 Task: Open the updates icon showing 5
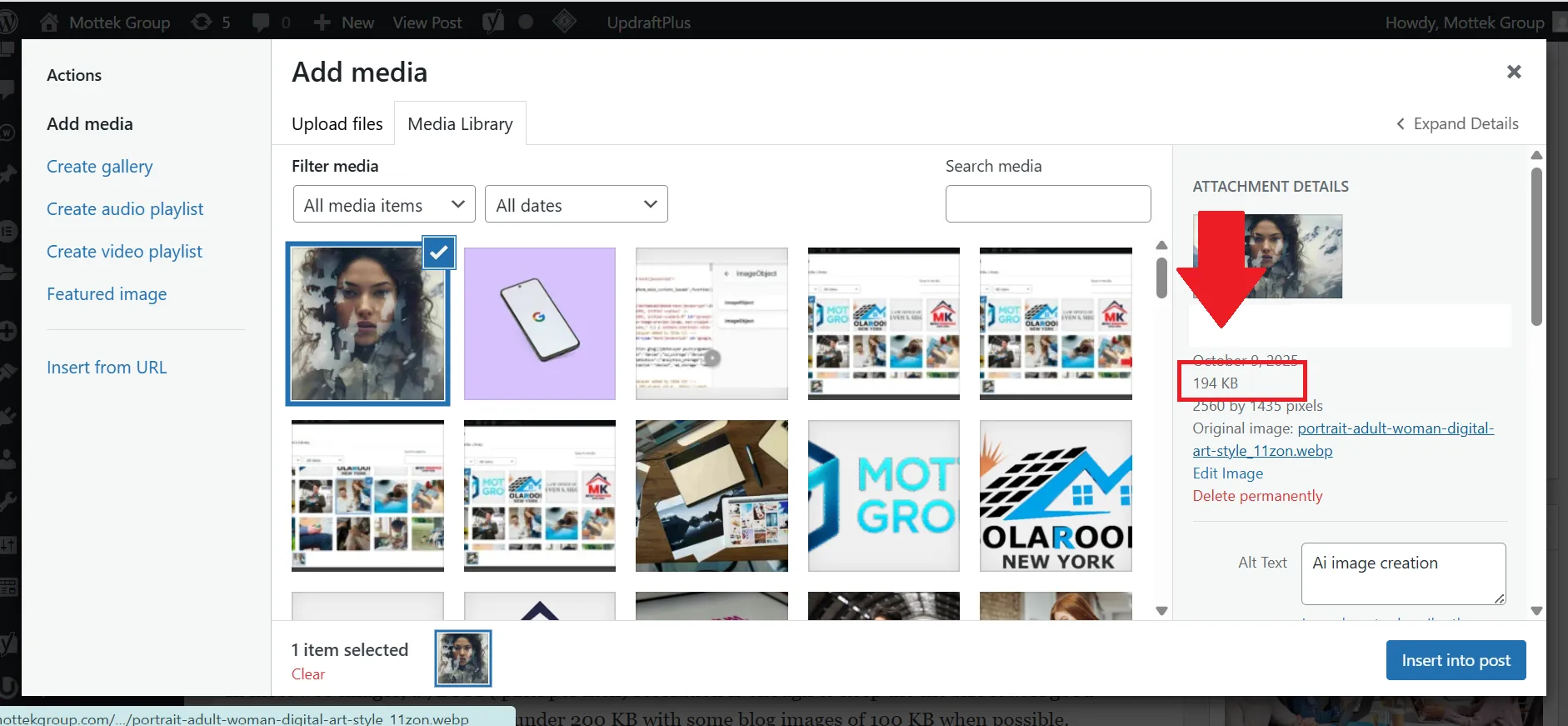202,23
